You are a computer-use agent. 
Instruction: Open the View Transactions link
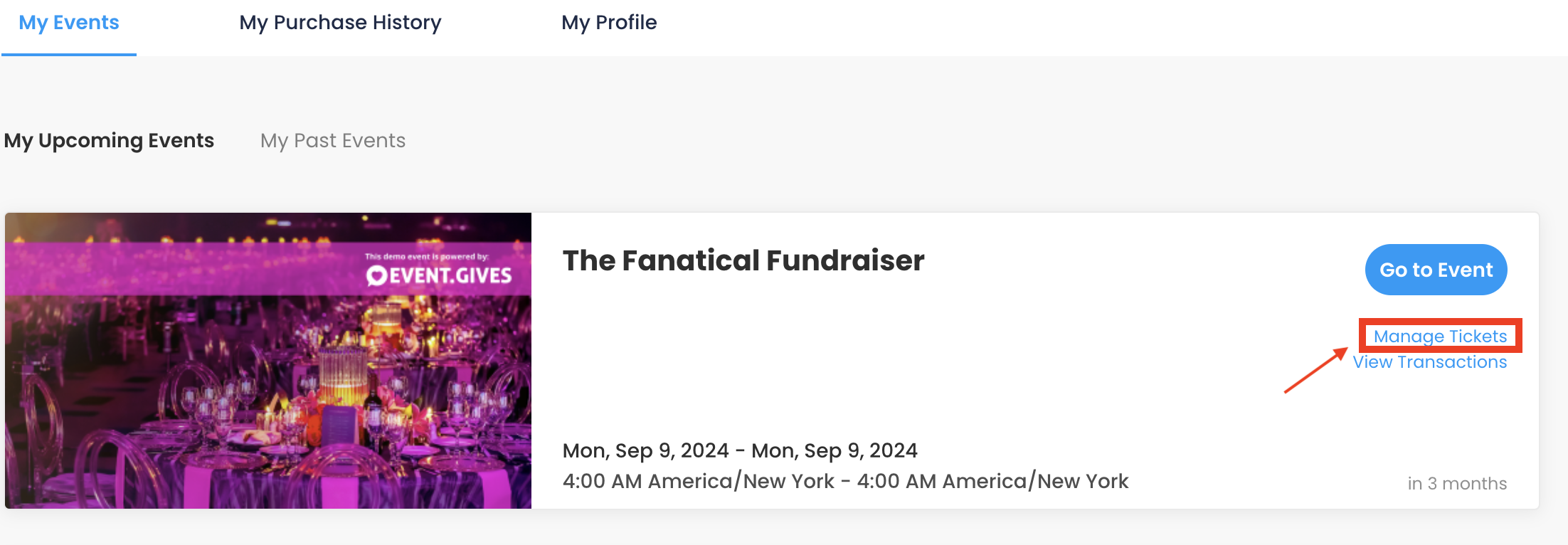click(1430, 362)
